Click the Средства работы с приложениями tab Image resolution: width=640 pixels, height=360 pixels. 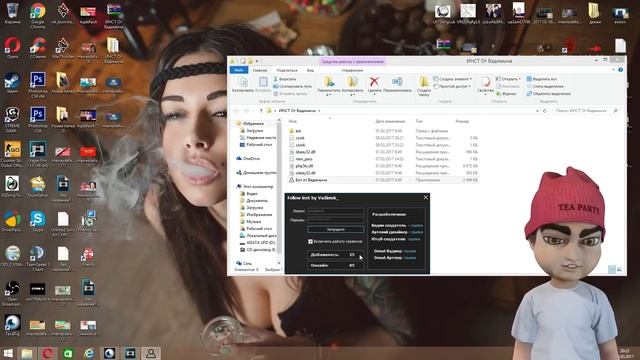click(353, 62)
